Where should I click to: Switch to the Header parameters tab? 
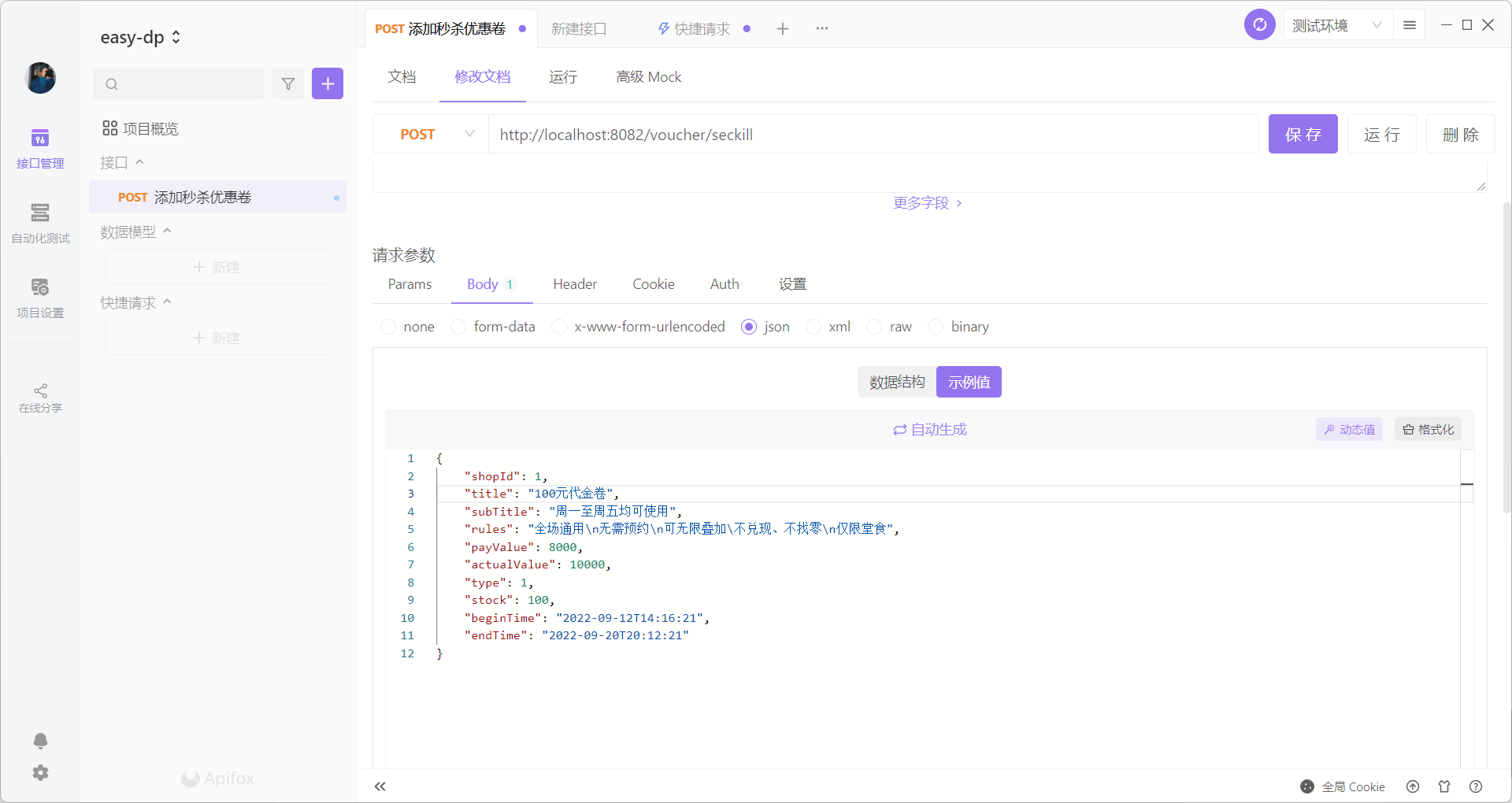click(x=575, y=284)
